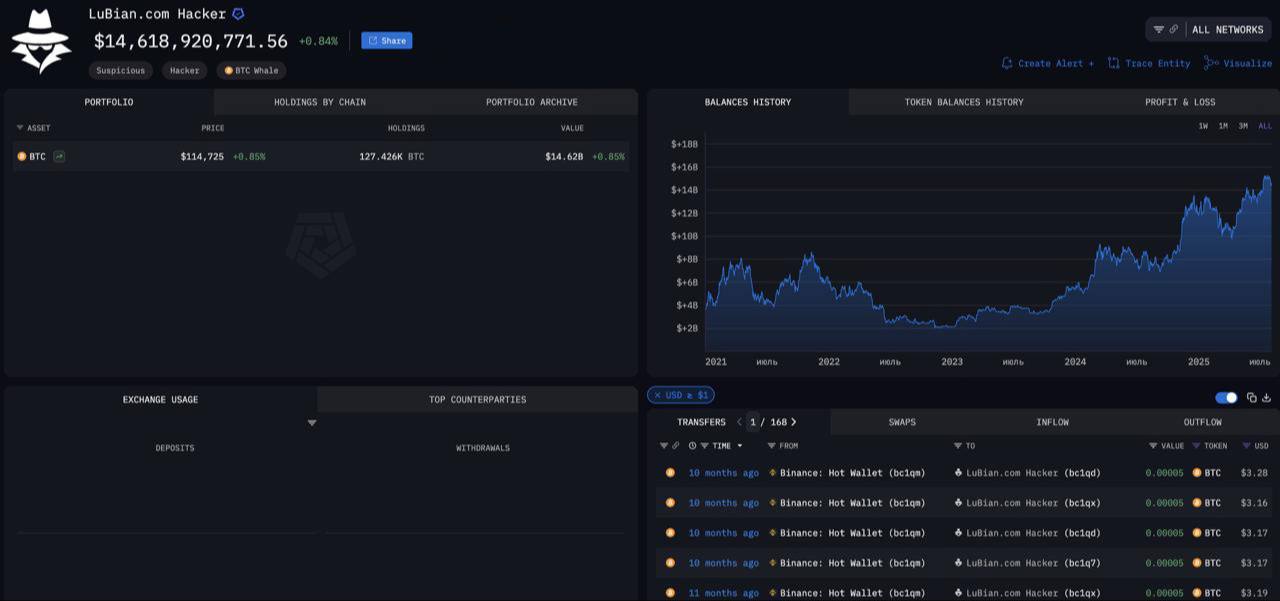The height and width of the screenshot is (601, 1280).
Task: Click the Create Alert bell icon
Action: coord(1007,63)
